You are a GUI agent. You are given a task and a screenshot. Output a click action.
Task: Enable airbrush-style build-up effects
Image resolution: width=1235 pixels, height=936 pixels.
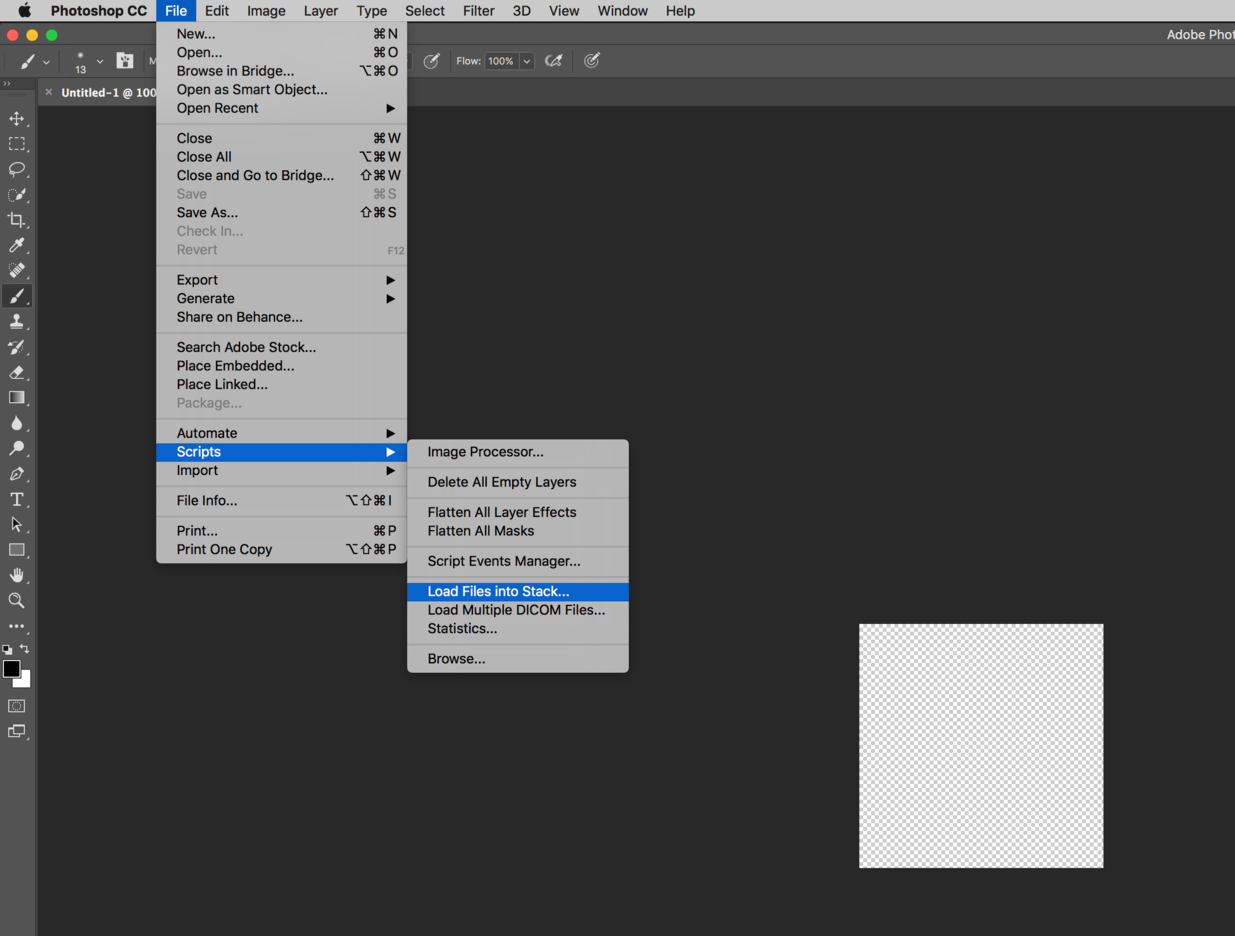(x=553, y=61)
